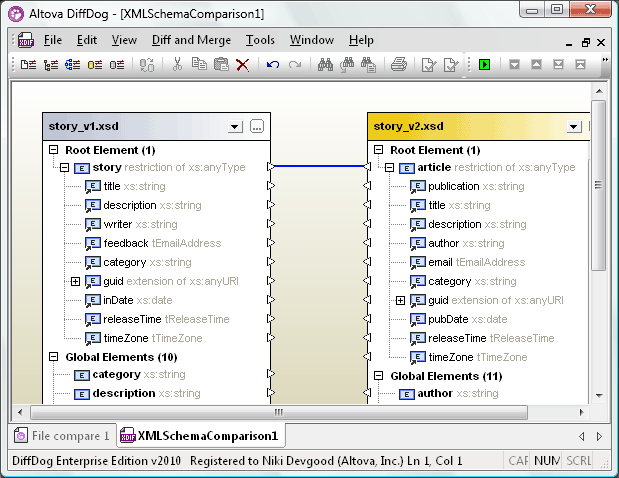
Task: Click the red X Delete icon
Action: point(243,65)
